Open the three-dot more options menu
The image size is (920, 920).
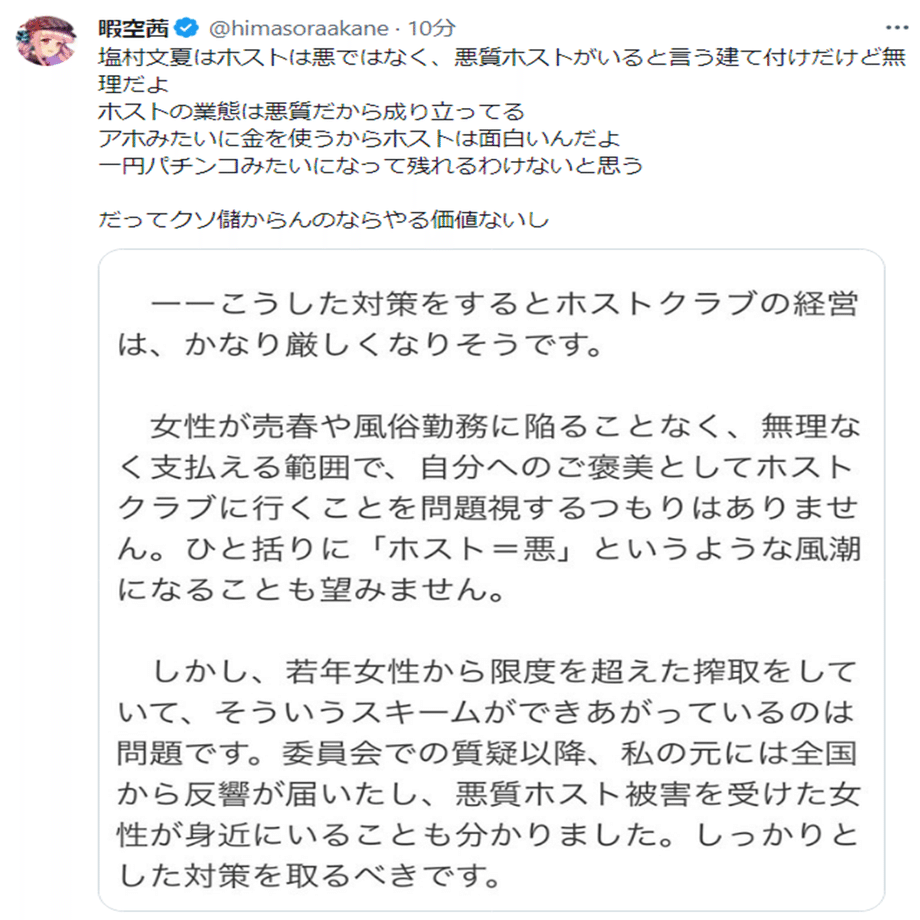point(897,28)
